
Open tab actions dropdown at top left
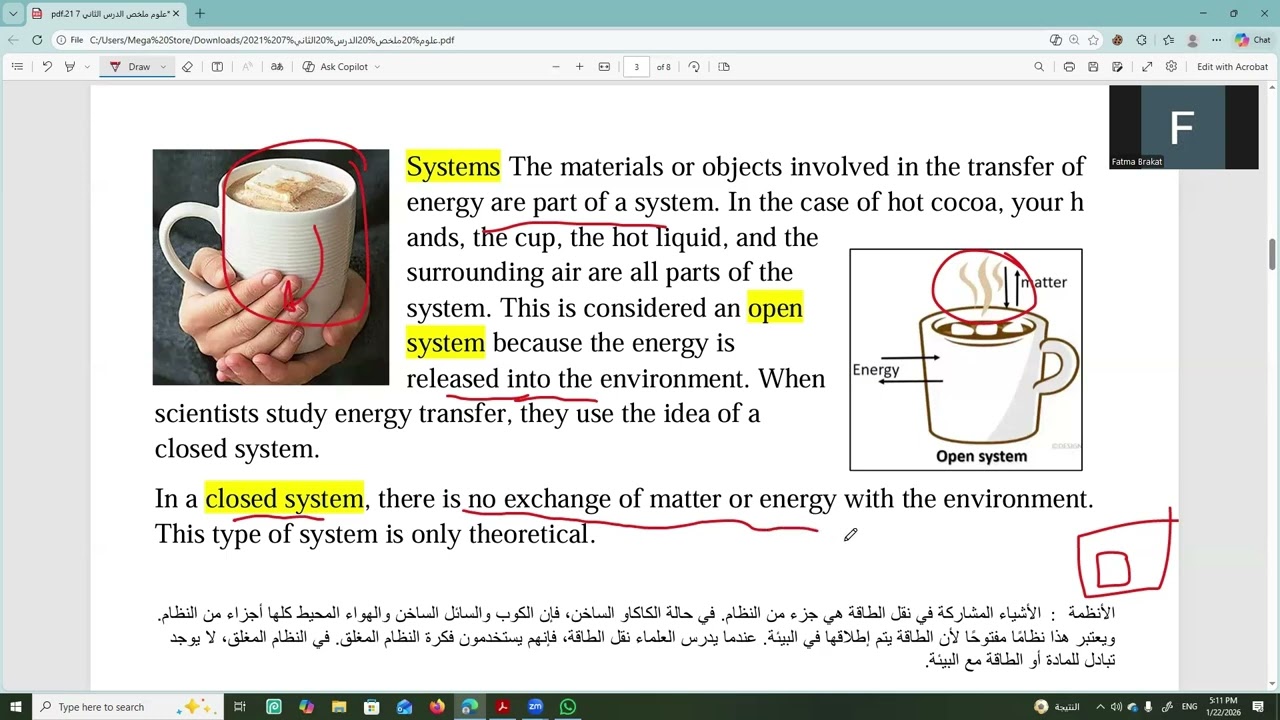13,14
